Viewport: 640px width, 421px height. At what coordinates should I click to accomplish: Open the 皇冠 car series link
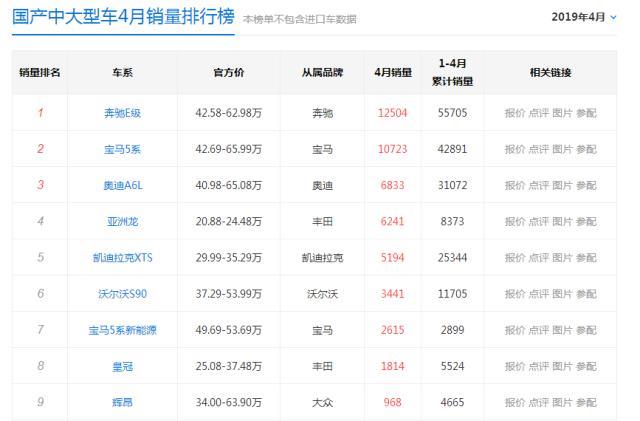point(122,366)
